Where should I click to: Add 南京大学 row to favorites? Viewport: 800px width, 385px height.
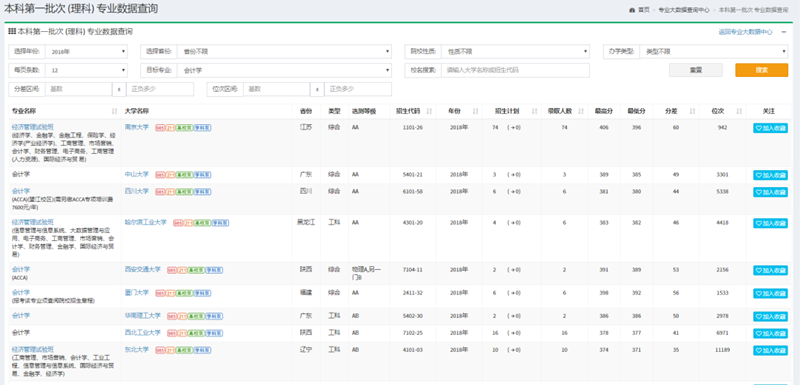[x=770, y=128]
